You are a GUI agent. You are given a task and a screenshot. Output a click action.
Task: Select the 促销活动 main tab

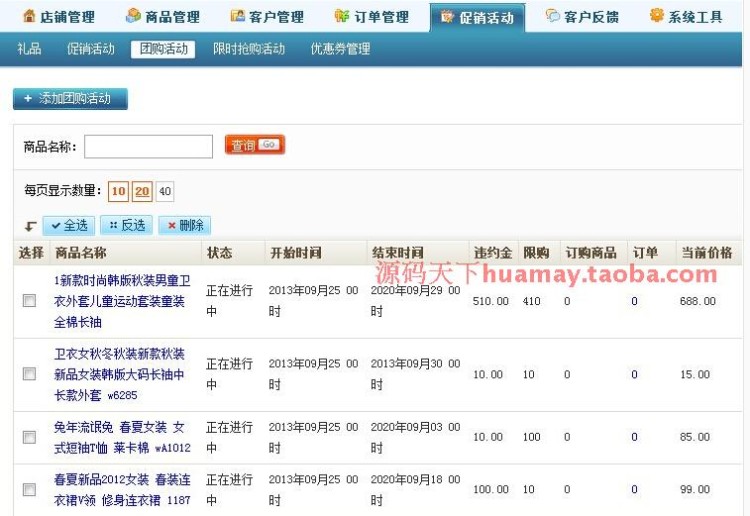point(477,18)
